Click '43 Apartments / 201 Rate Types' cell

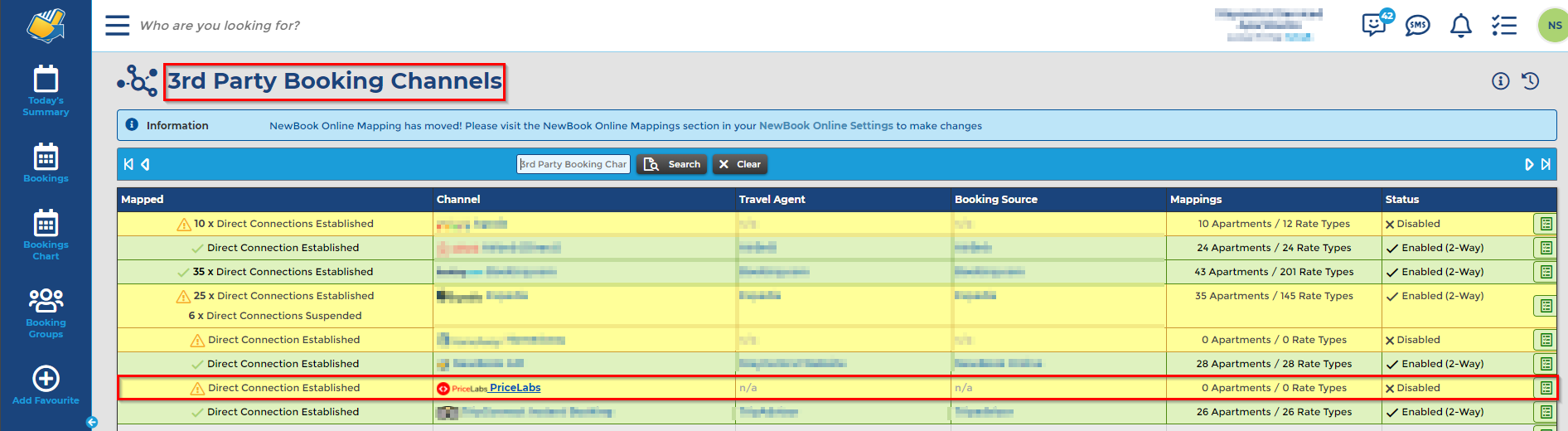click(1274, 272)
